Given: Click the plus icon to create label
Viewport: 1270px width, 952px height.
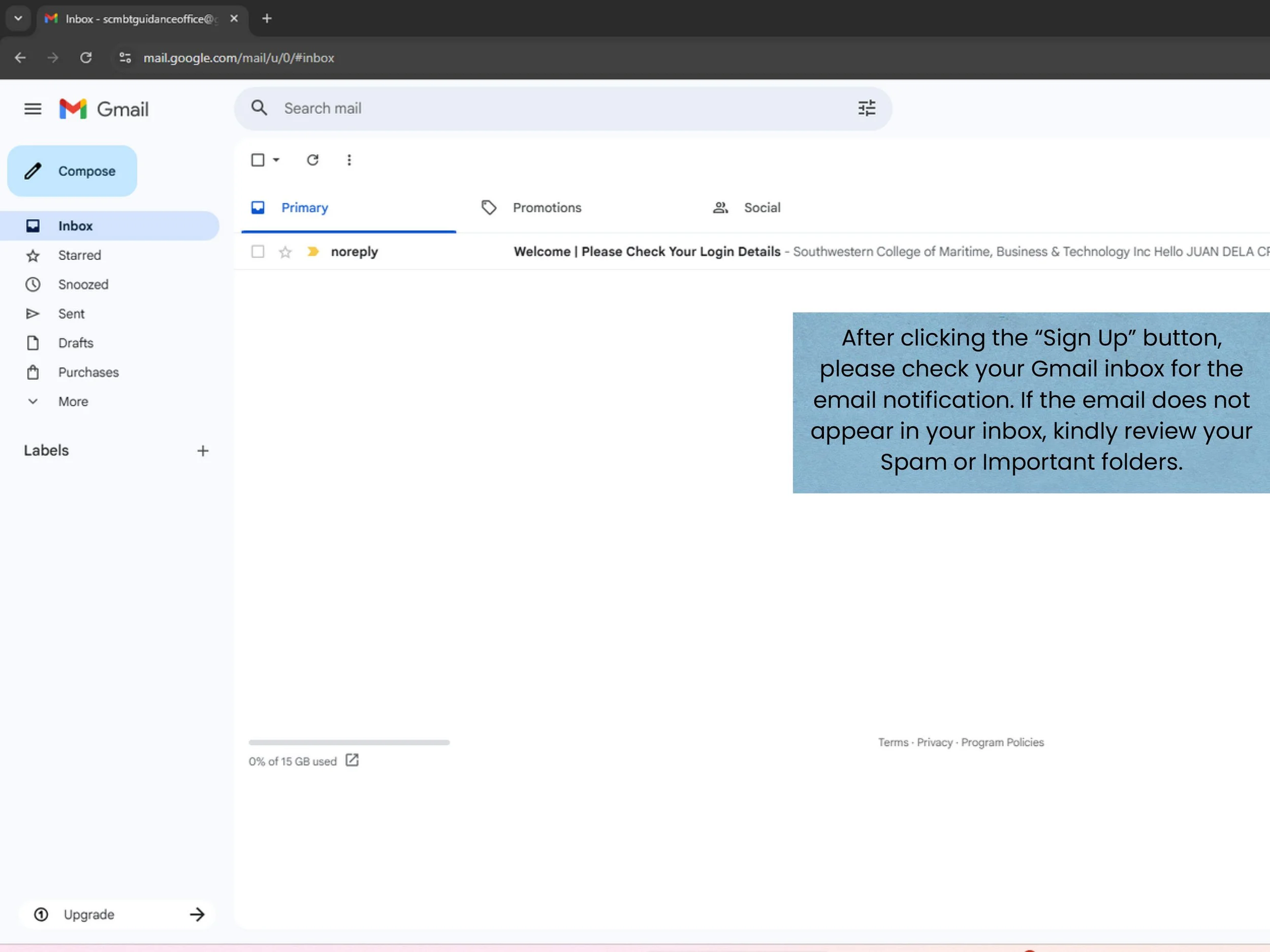Looking at the screenshot, I should (x=203, y=451).
